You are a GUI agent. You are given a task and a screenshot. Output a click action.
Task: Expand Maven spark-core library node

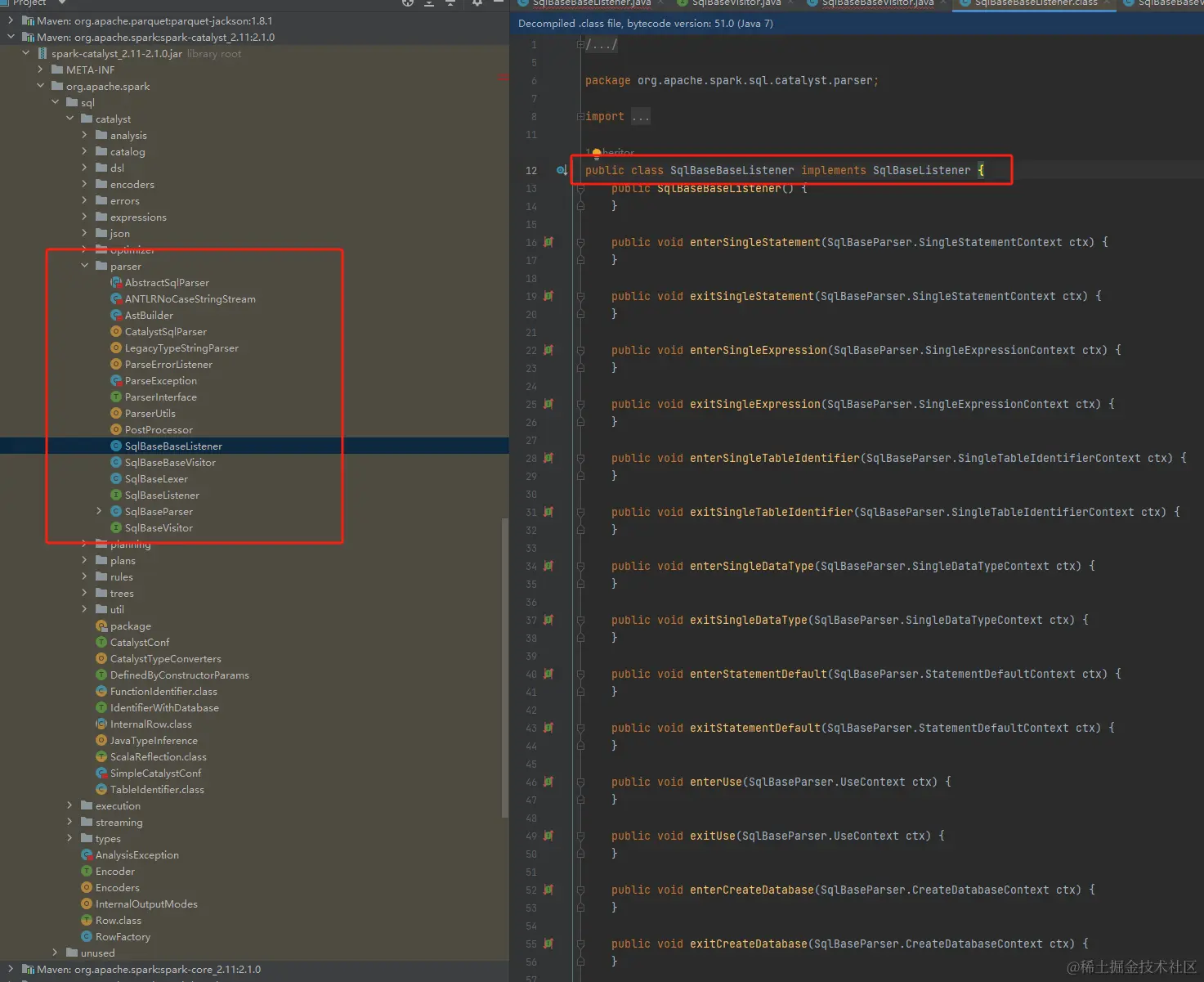[x=11, y=970]
